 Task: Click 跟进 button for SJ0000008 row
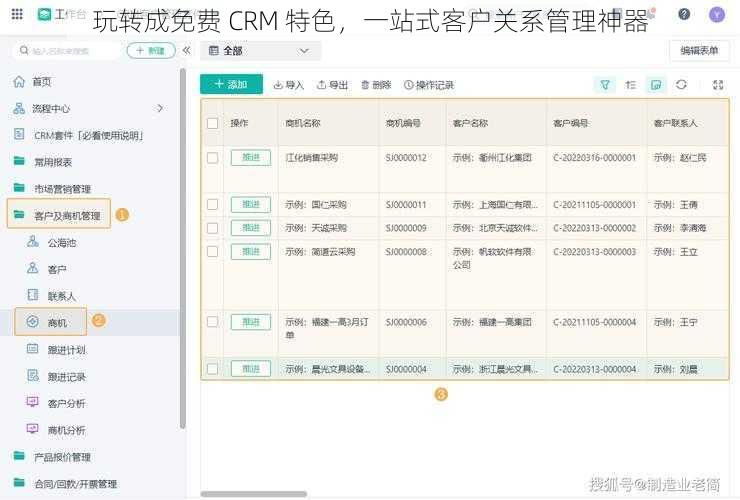coord(251,251)
